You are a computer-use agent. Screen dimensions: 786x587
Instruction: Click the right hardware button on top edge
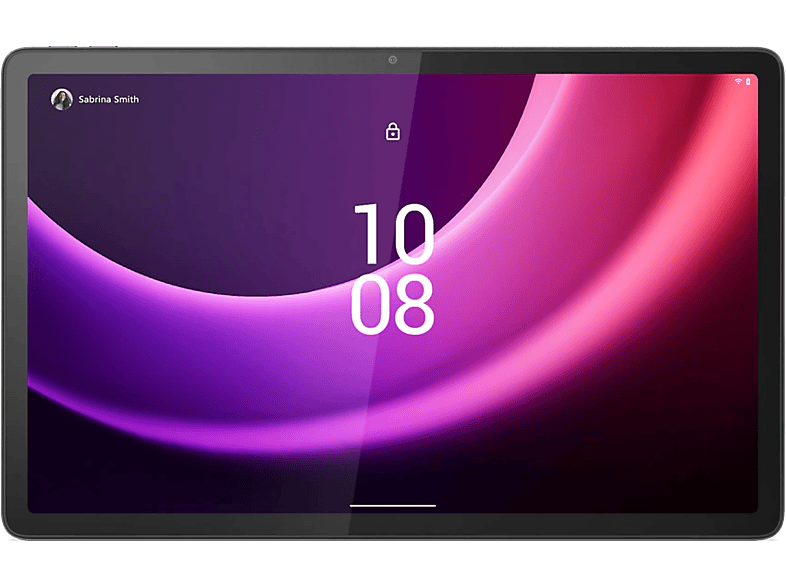point(104,47)
